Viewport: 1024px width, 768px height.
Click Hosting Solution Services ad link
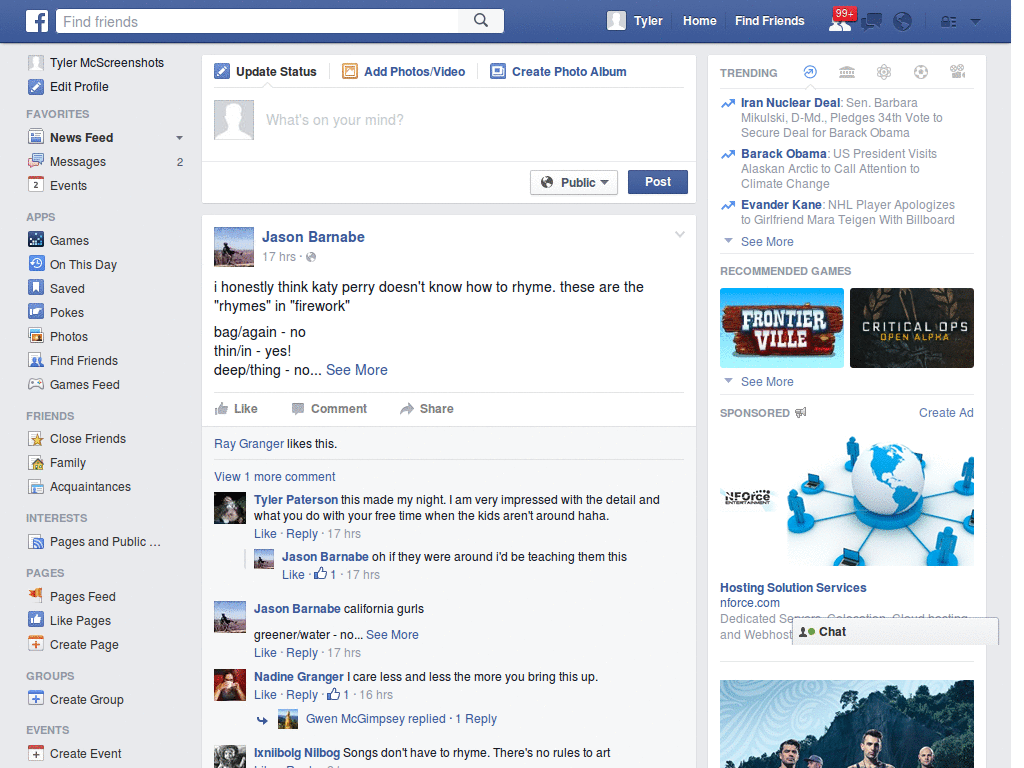793,588
